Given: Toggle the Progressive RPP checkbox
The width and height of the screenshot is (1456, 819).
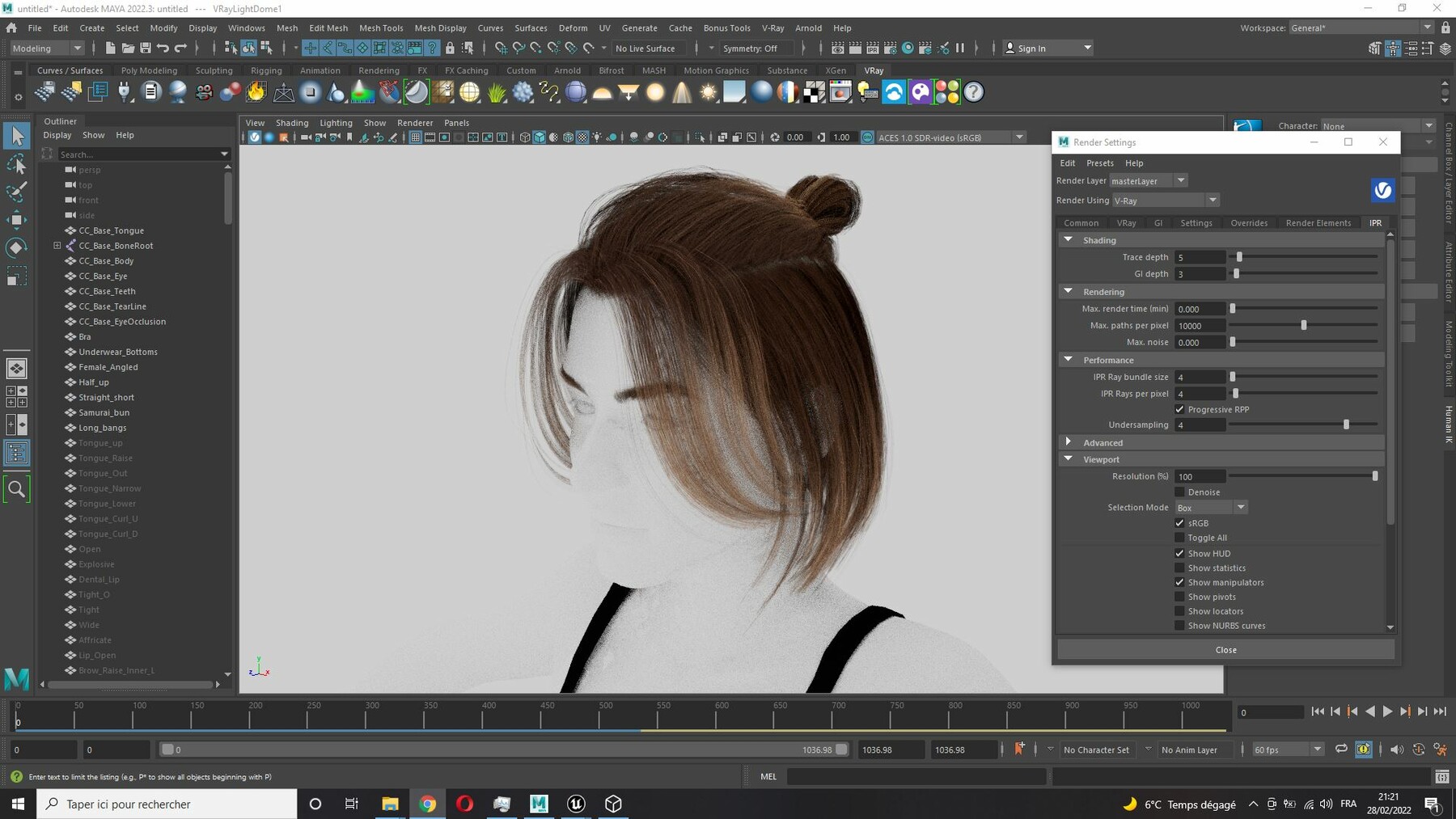Looking at the screenshot, I should click(1179, 410).
